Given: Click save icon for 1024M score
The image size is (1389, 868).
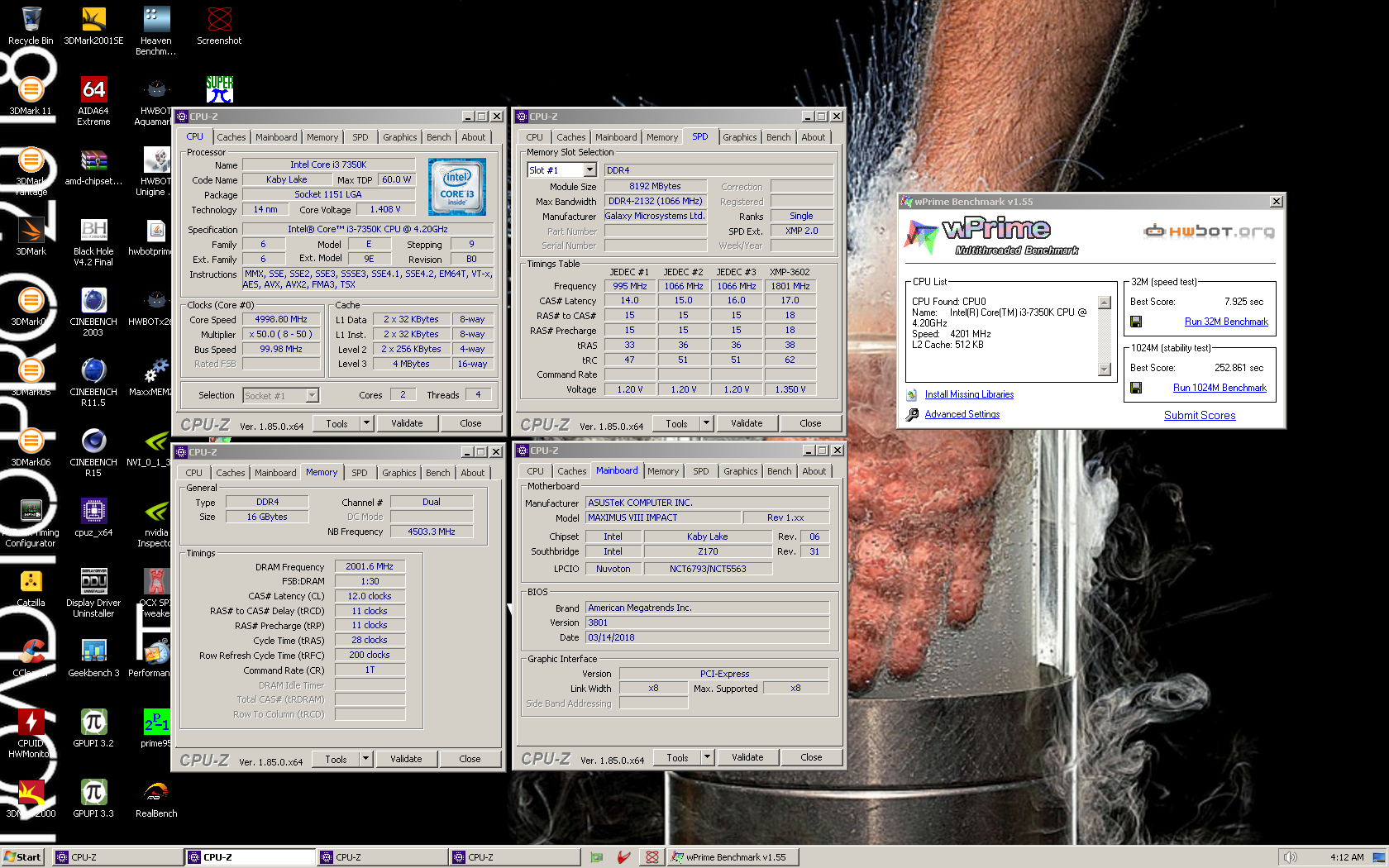Looking at the screenshot, I should (1136, 388).
